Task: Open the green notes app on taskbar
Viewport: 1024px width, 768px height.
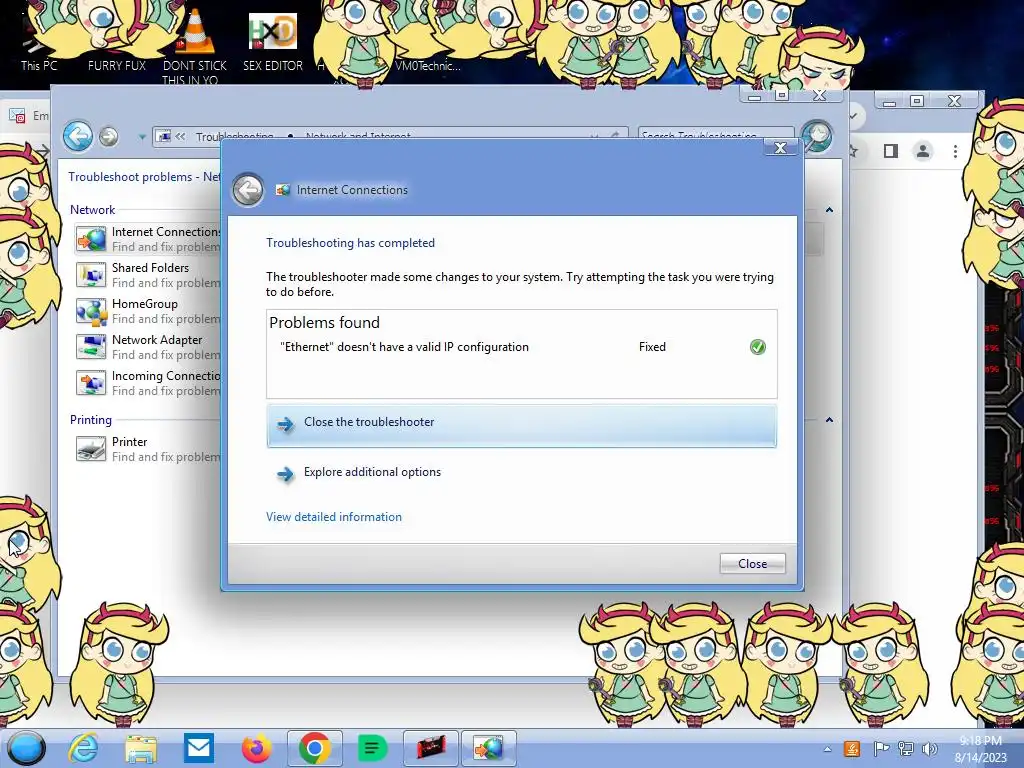Action: coord(372,748)
